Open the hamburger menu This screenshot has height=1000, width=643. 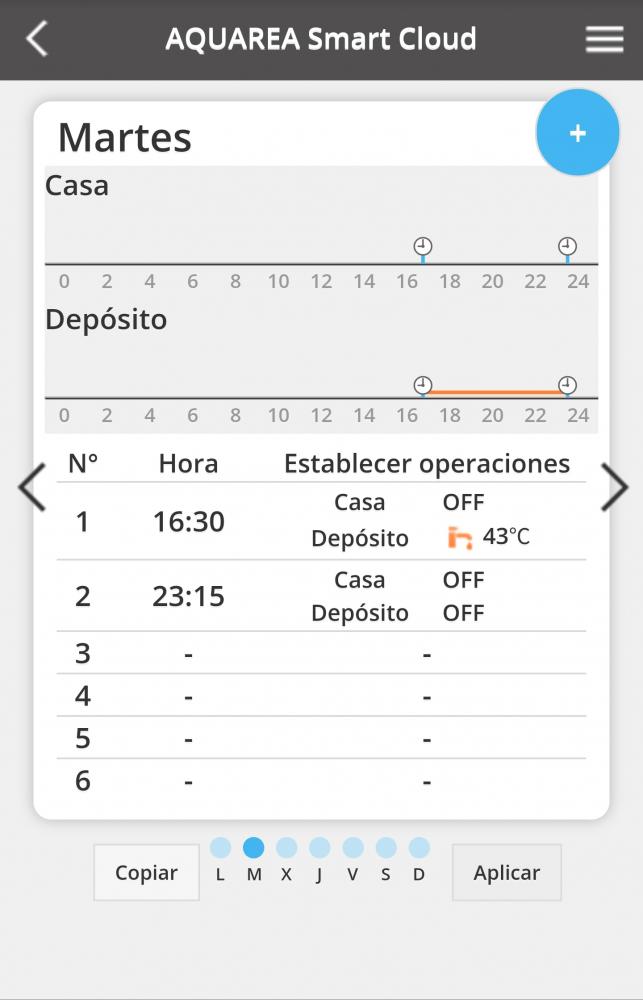pos(604,40)
